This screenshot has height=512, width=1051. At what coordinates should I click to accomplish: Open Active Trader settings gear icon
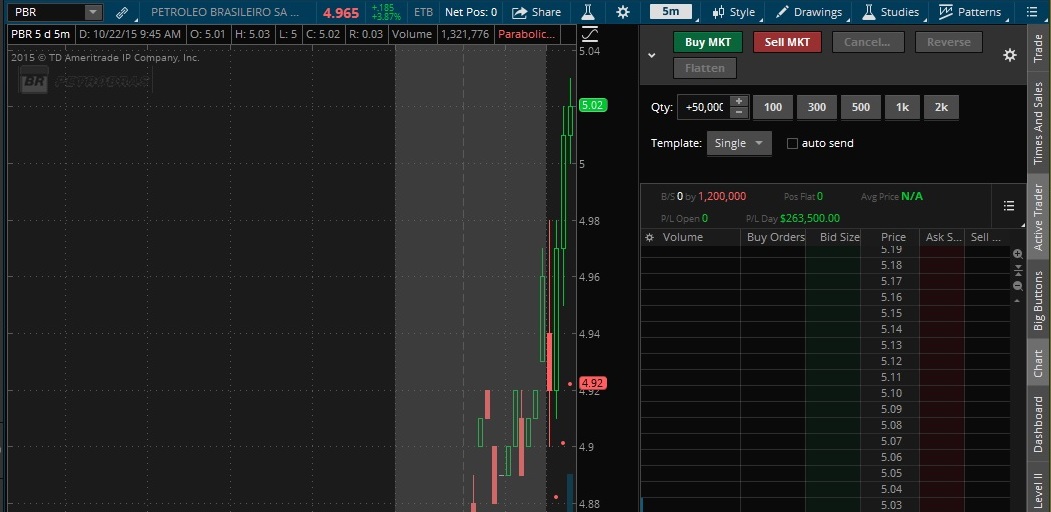pyautogui.click(x=1009, y=55)
